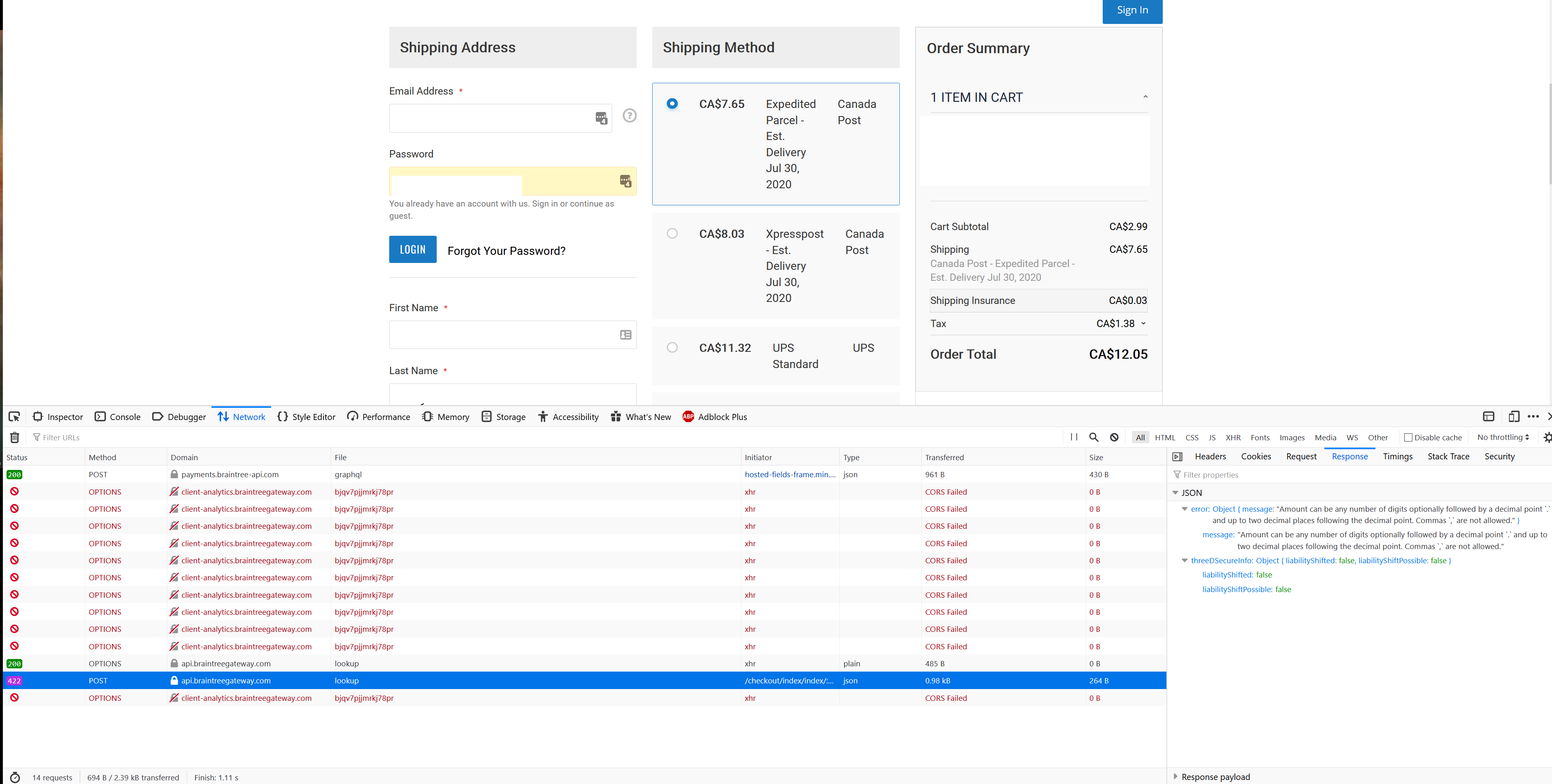Filter requests by All types

[x=1140, y=437]
